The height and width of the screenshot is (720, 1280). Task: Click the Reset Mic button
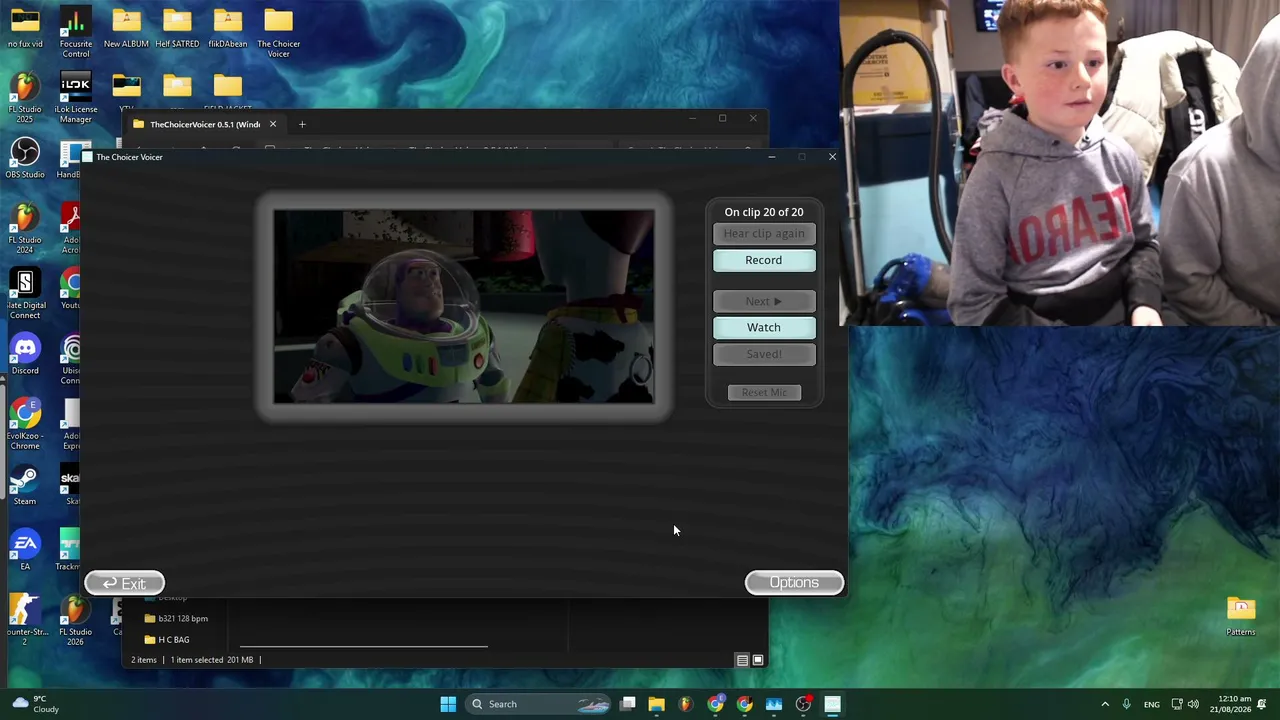coord(764,392)
